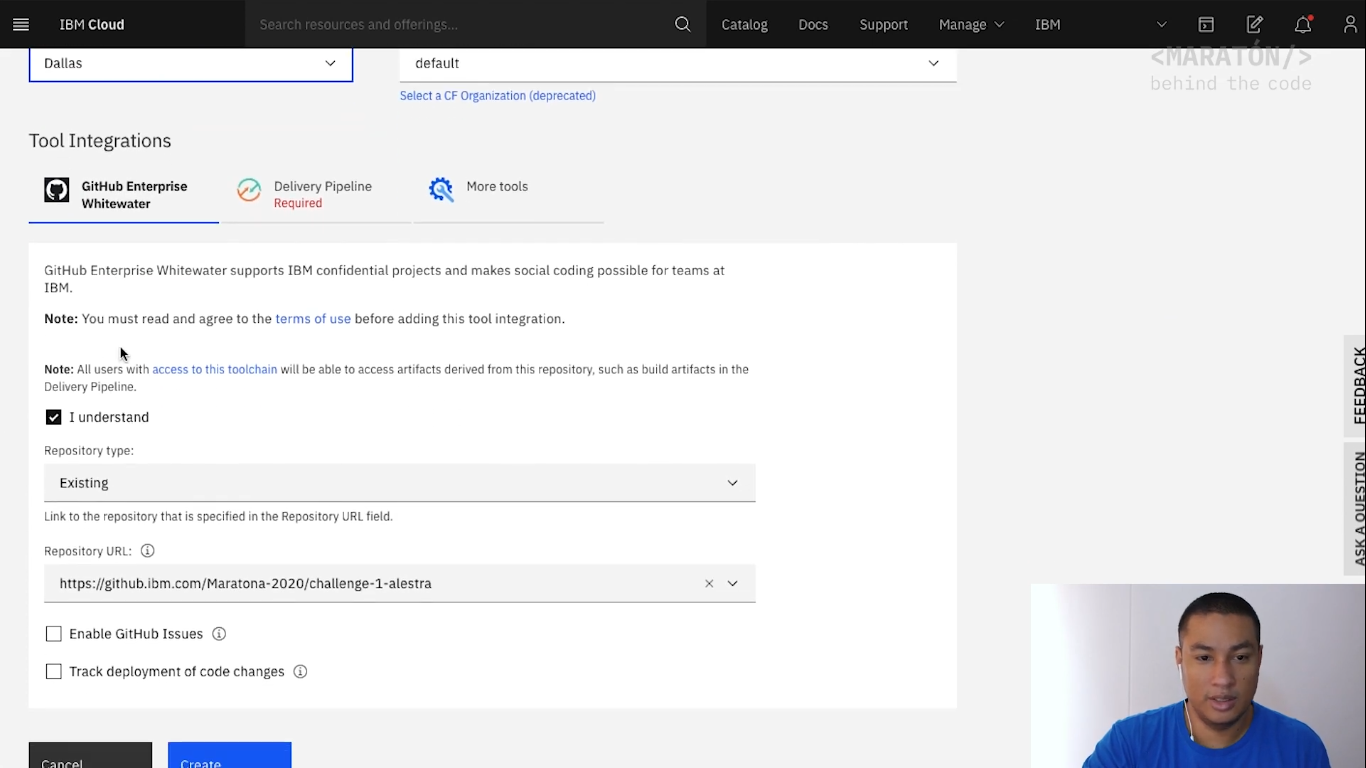Open the Support menu item
Screen dimensions: 1366x768
point(884,24)
